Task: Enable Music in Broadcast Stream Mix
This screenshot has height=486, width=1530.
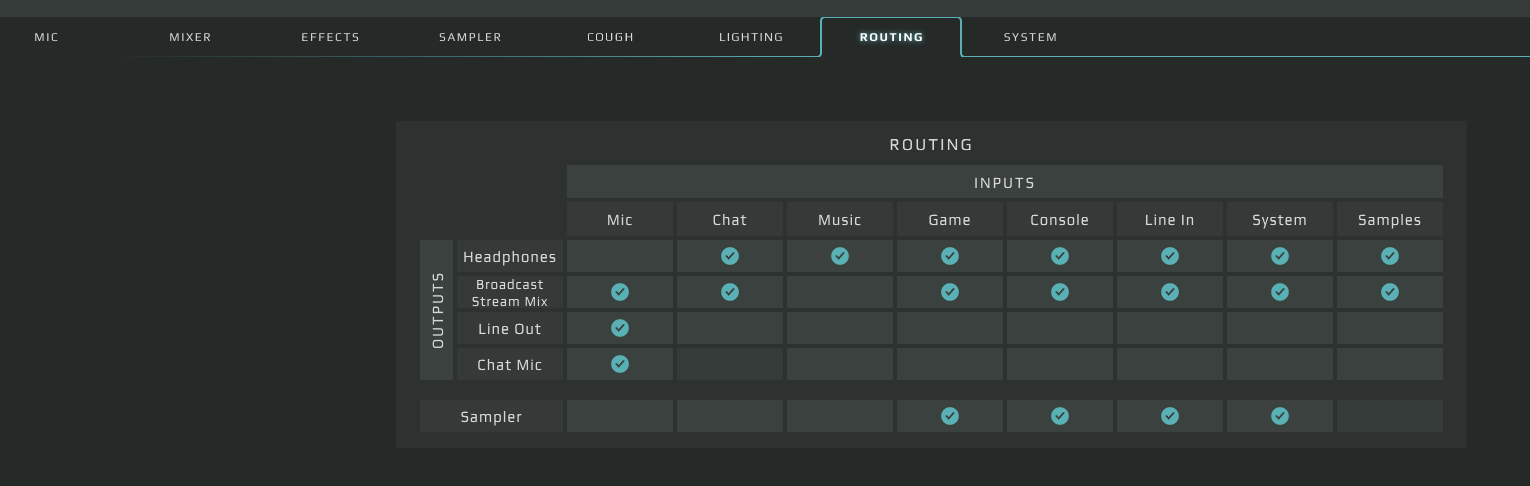Action: click(x=840, y=292)
